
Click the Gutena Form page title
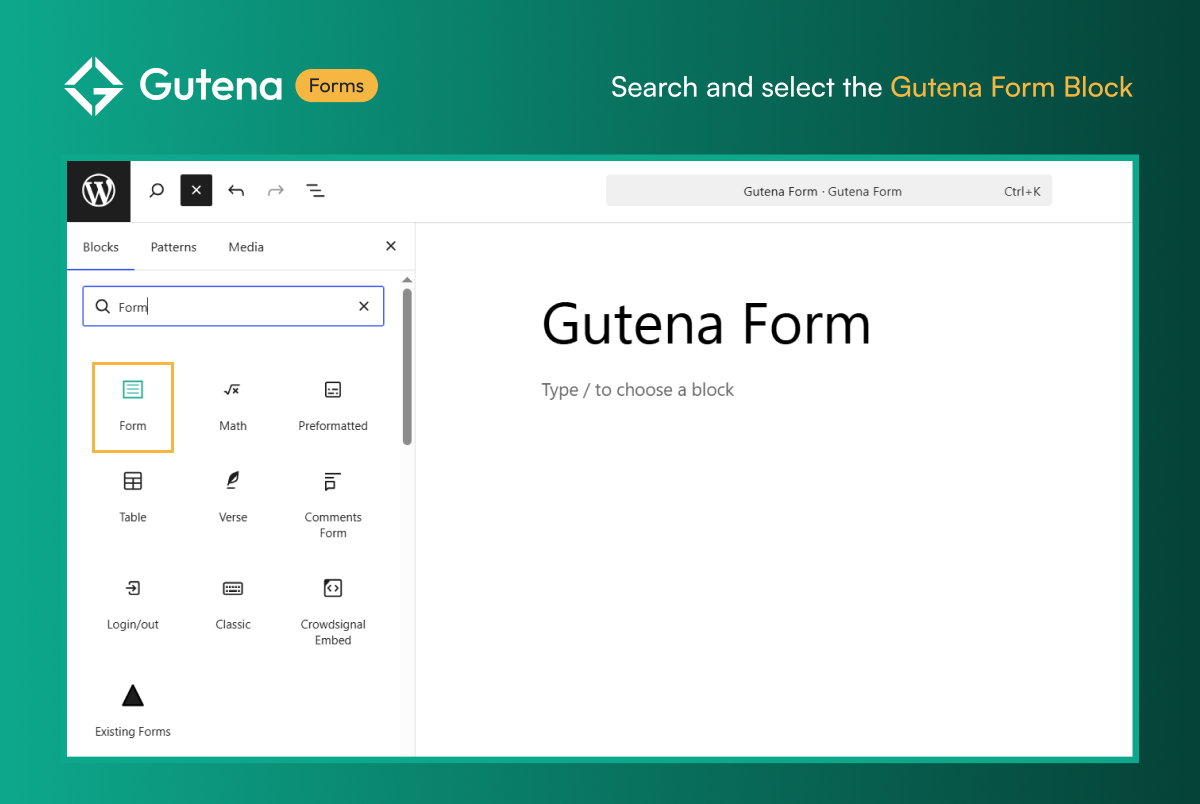point(706,325)
